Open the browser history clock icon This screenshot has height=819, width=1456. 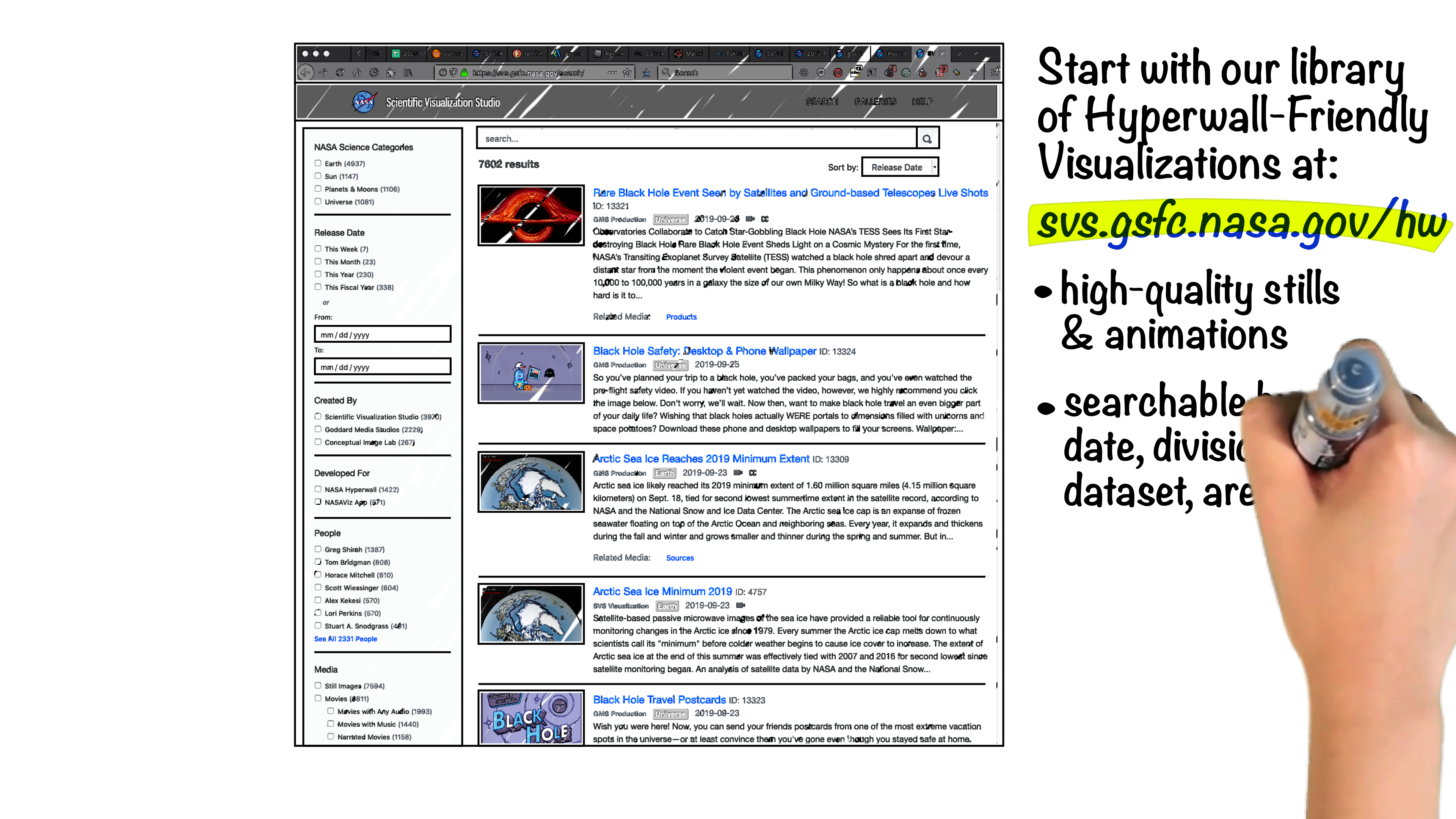(x=373, y=72)
